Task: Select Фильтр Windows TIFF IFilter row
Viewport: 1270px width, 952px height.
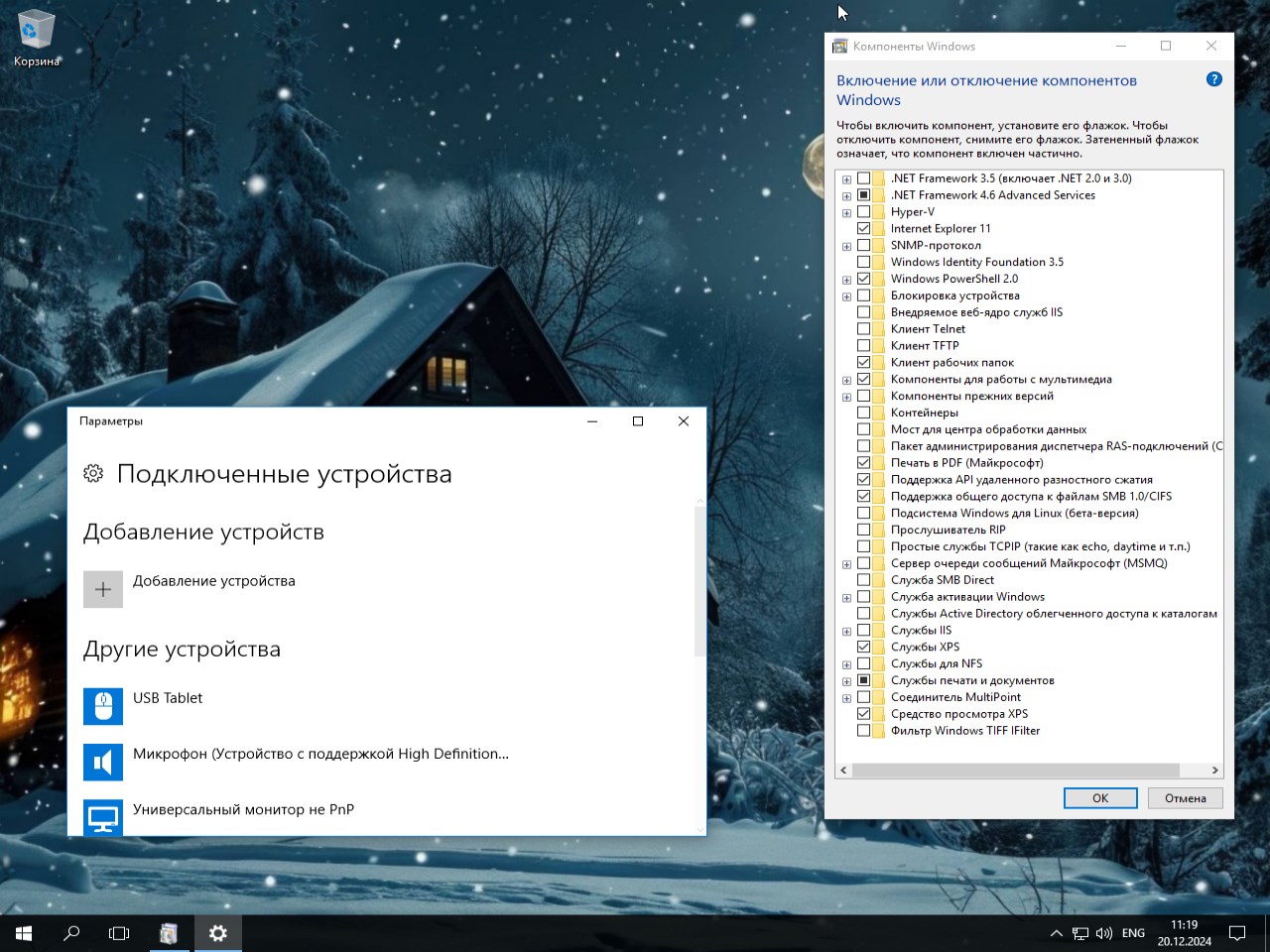Action: click(965, 731)
